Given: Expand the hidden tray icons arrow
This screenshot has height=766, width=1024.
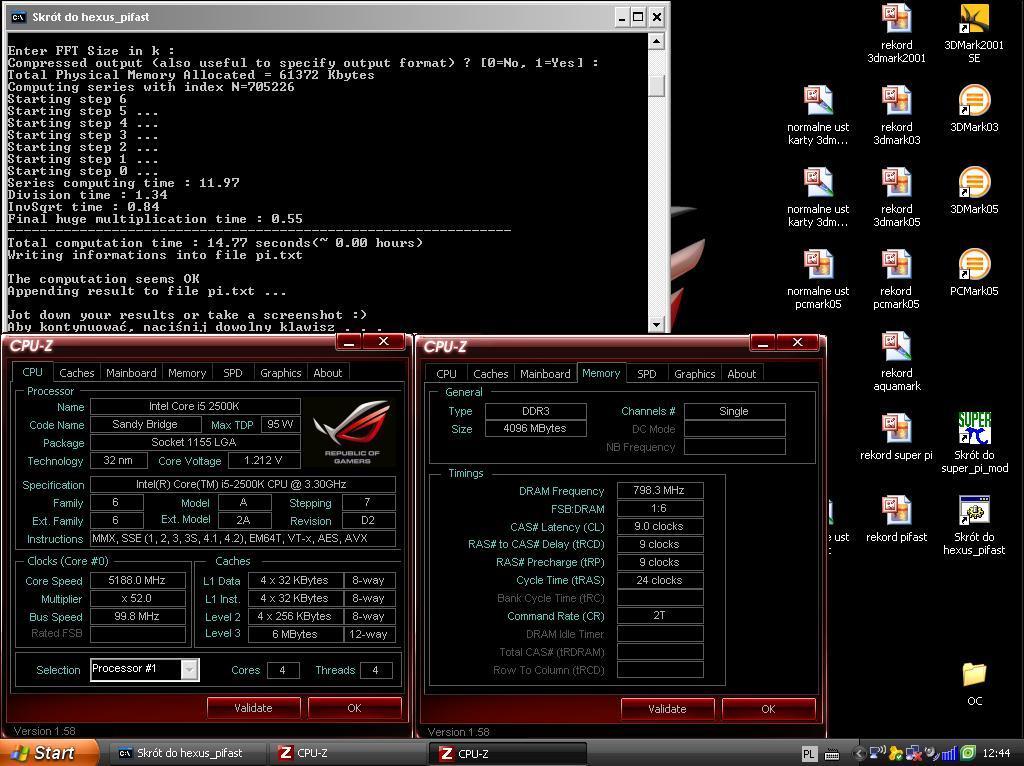Looking at the screenshot, I should 859,754.
